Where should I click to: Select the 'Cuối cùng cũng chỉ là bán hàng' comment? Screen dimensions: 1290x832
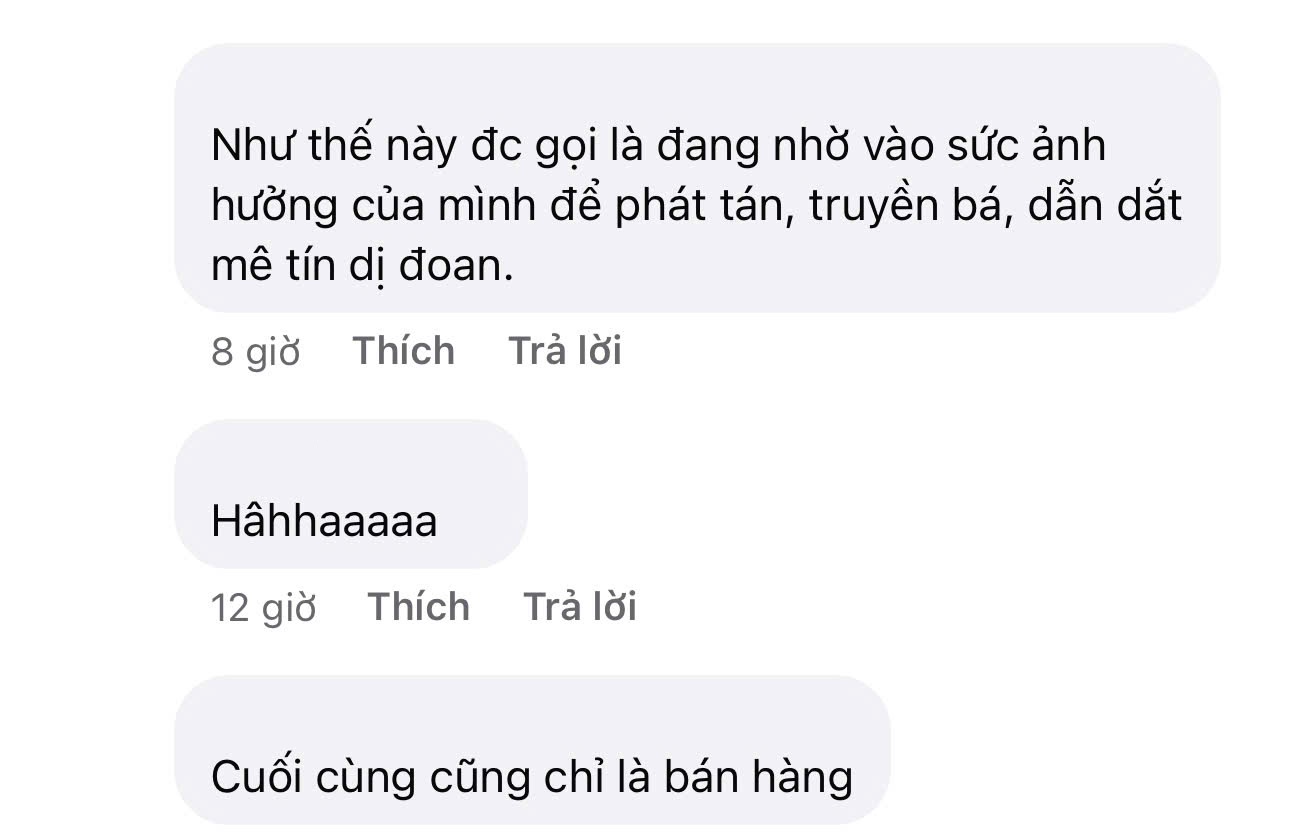(x=532, y=751)
